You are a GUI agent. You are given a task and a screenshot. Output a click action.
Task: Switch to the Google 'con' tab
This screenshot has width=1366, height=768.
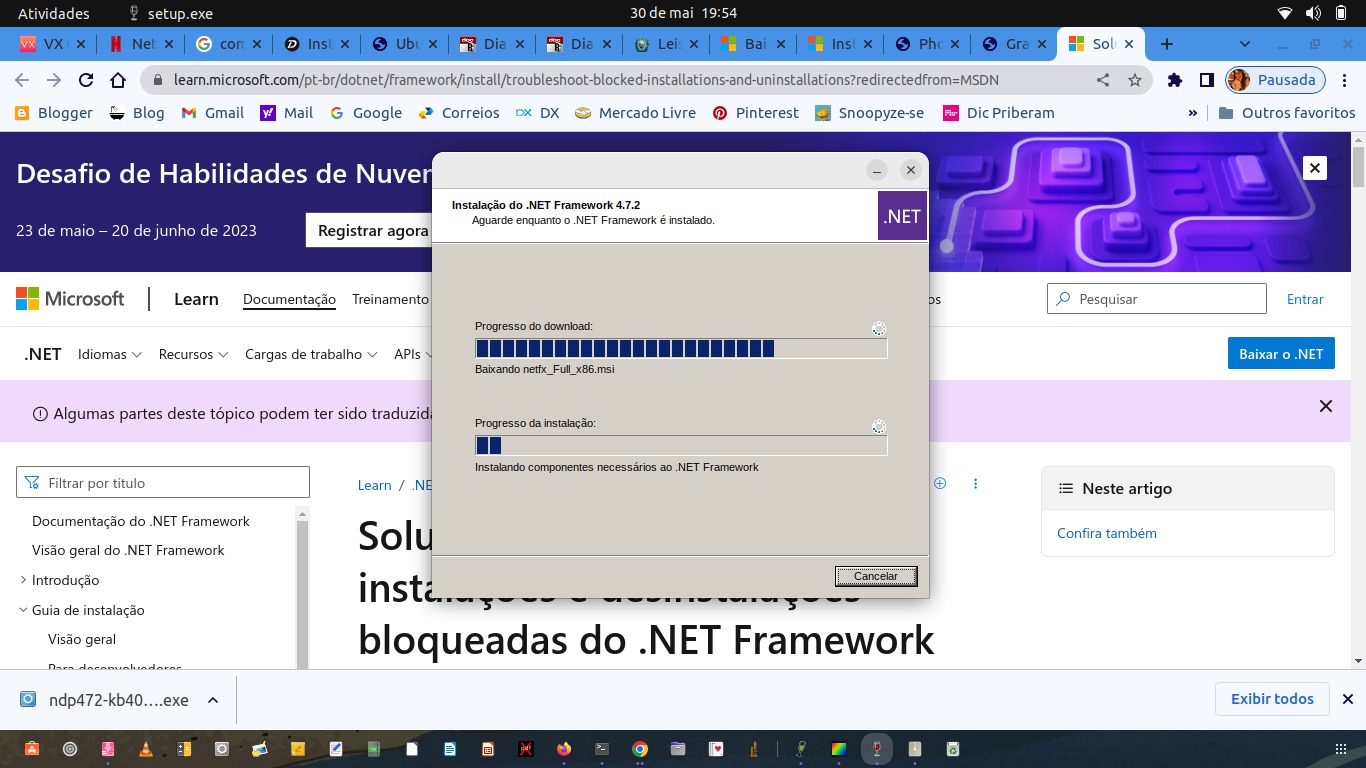(x=230, y=44)
